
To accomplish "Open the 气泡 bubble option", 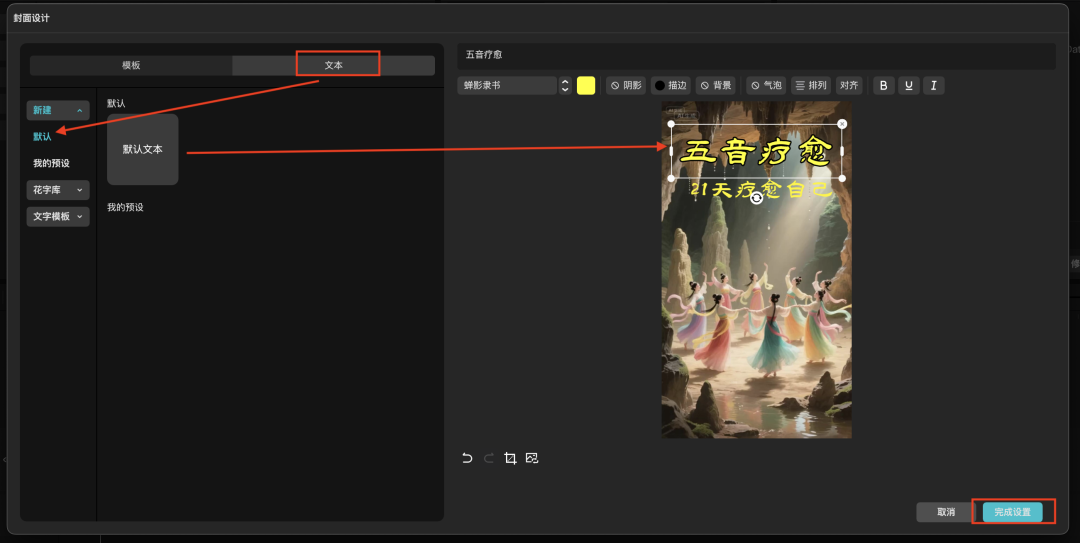I will pyautogui.click(x=766, y=85).
